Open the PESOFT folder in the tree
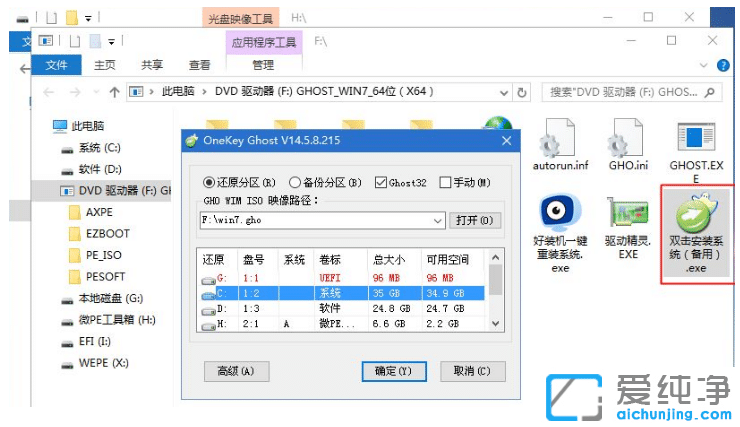 105,276
